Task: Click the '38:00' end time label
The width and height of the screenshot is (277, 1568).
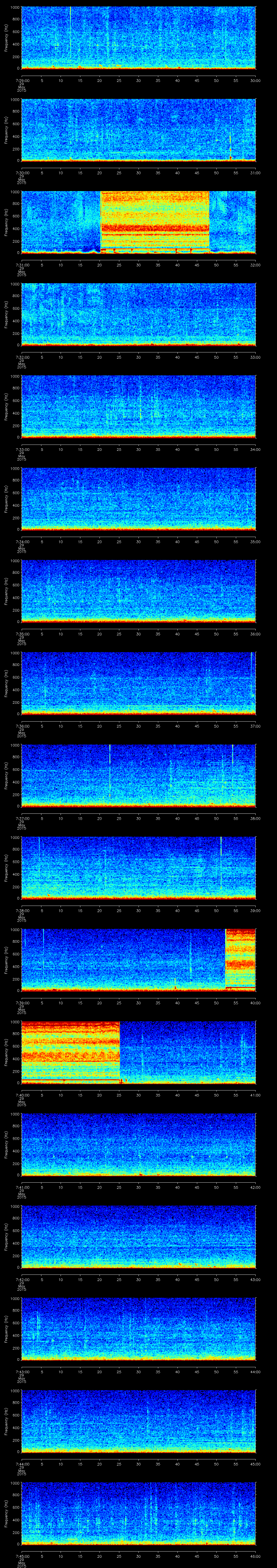Action: [x=256, y=818]
